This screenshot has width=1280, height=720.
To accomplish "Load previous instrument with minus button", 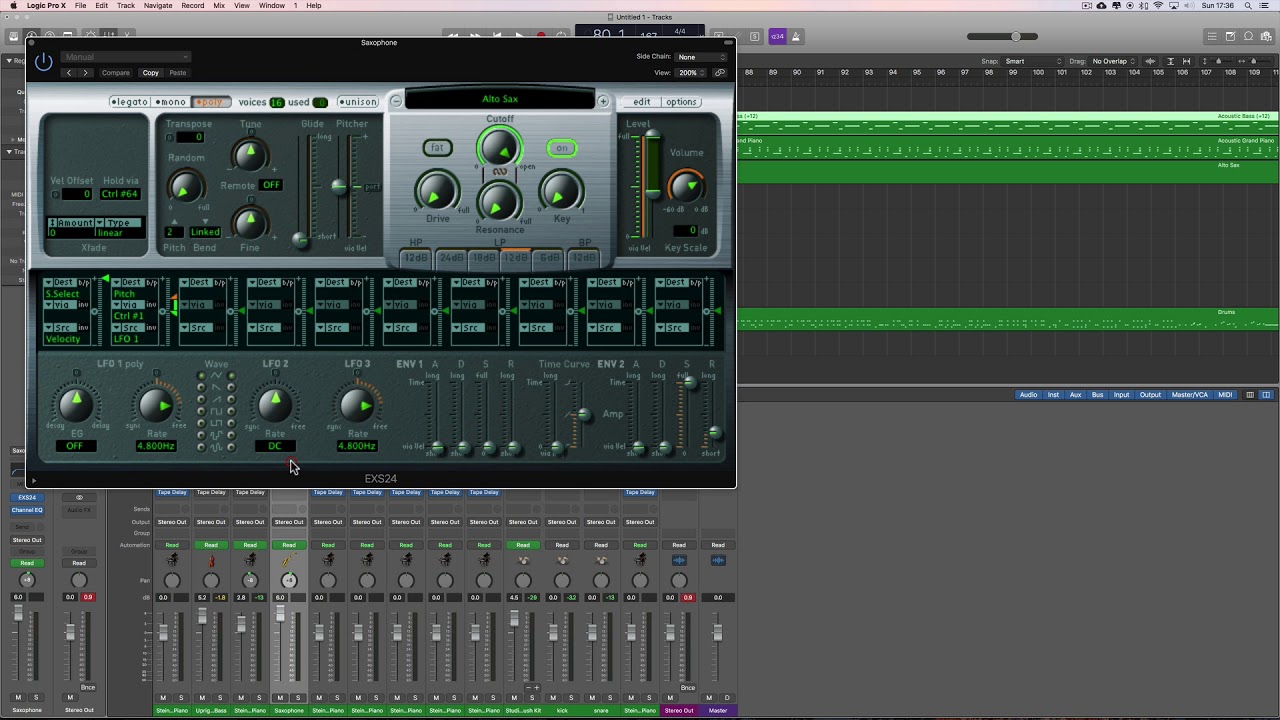I will point(396,101).
